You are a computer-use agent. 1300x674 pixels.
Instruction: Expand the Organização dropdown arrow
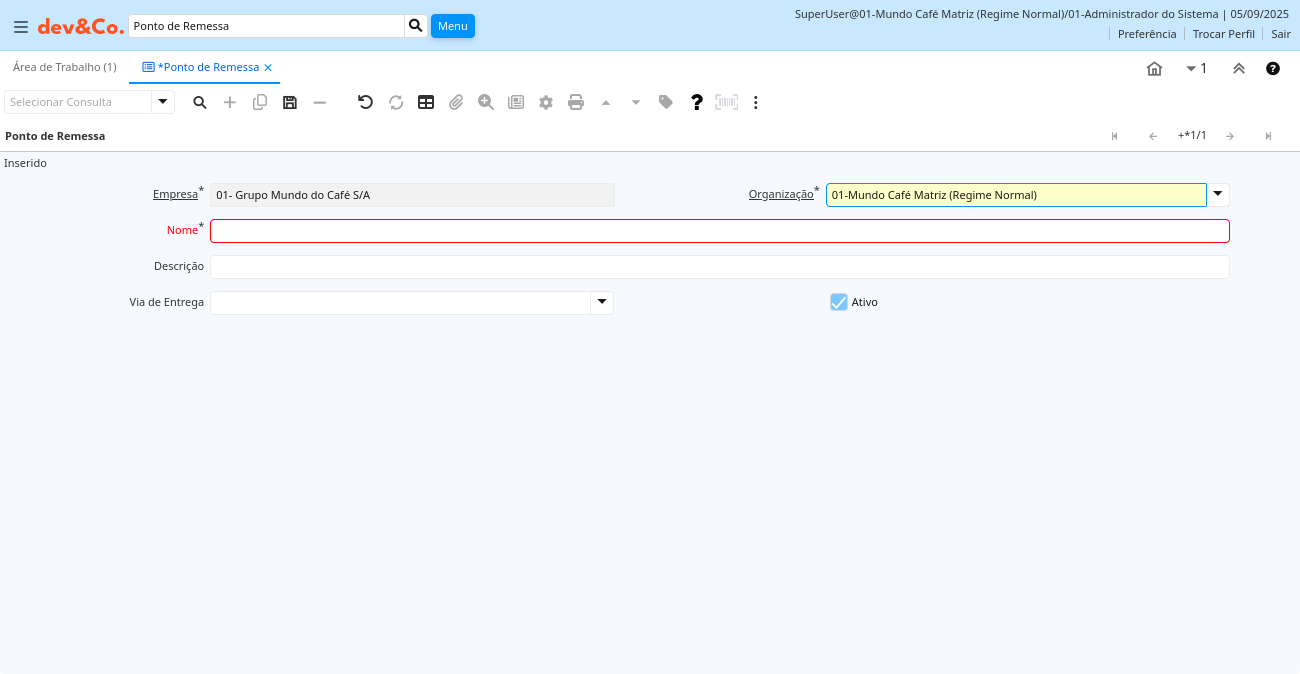[x=1218, y=195]
